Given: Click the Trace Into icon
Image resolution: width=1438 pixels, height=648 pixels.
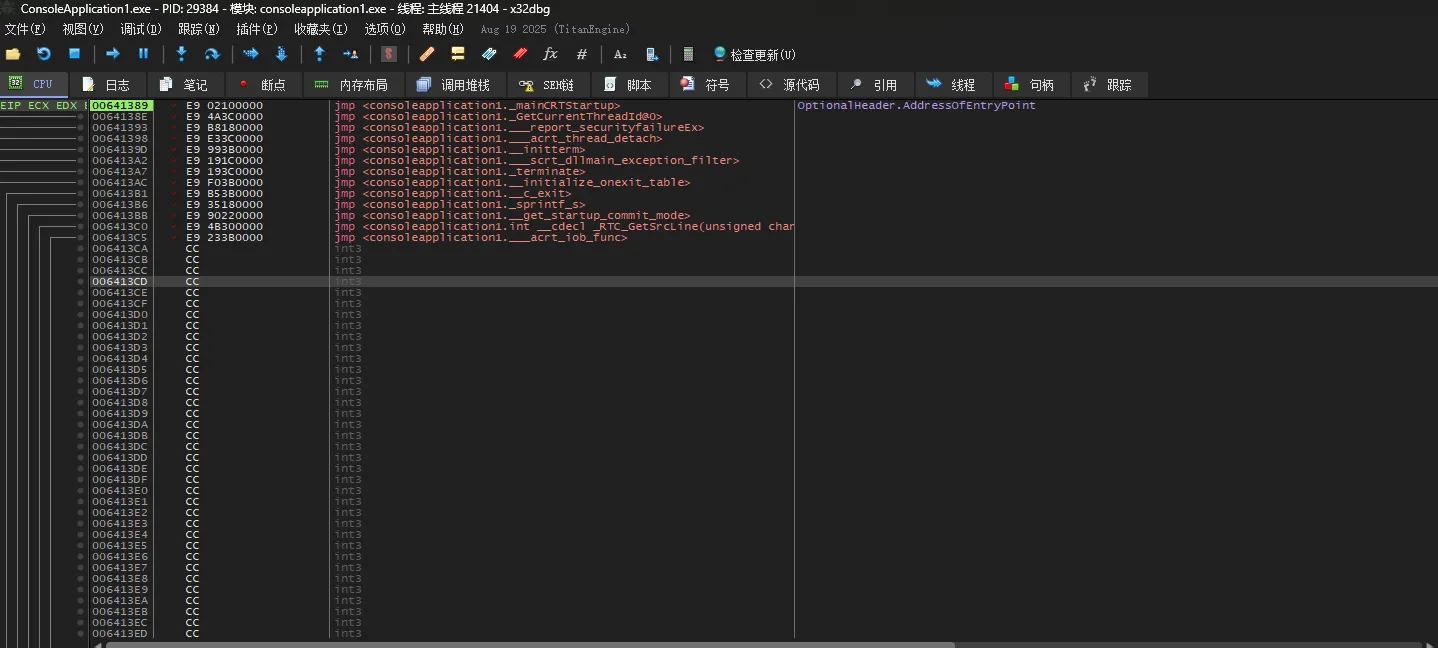Looking at the screenshot, I should tap(250, 54).
